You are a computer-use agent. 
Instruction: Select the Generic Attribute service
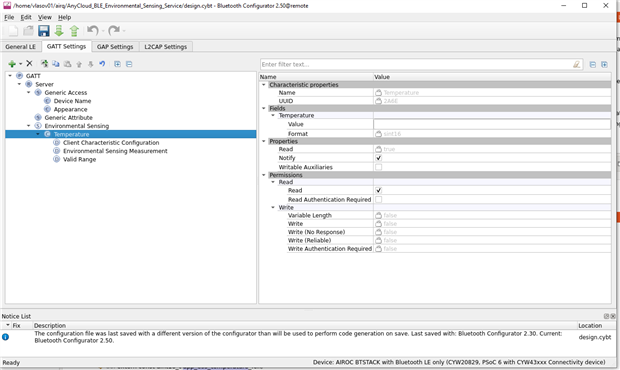tap(68, 117)
